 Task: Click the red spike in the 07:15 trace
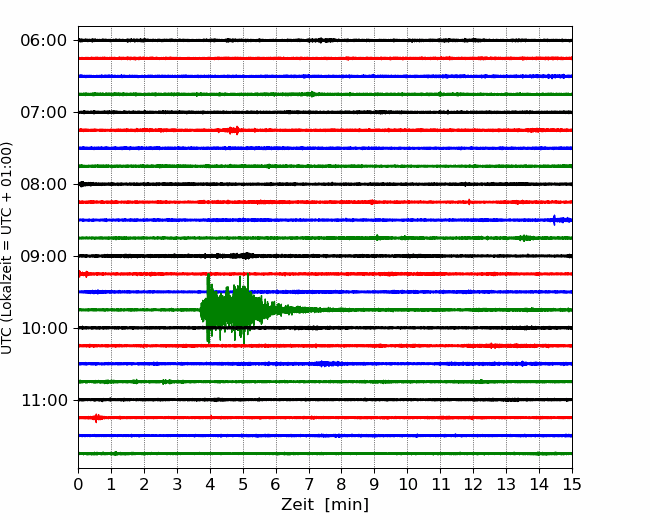click(x=233, y=130)
